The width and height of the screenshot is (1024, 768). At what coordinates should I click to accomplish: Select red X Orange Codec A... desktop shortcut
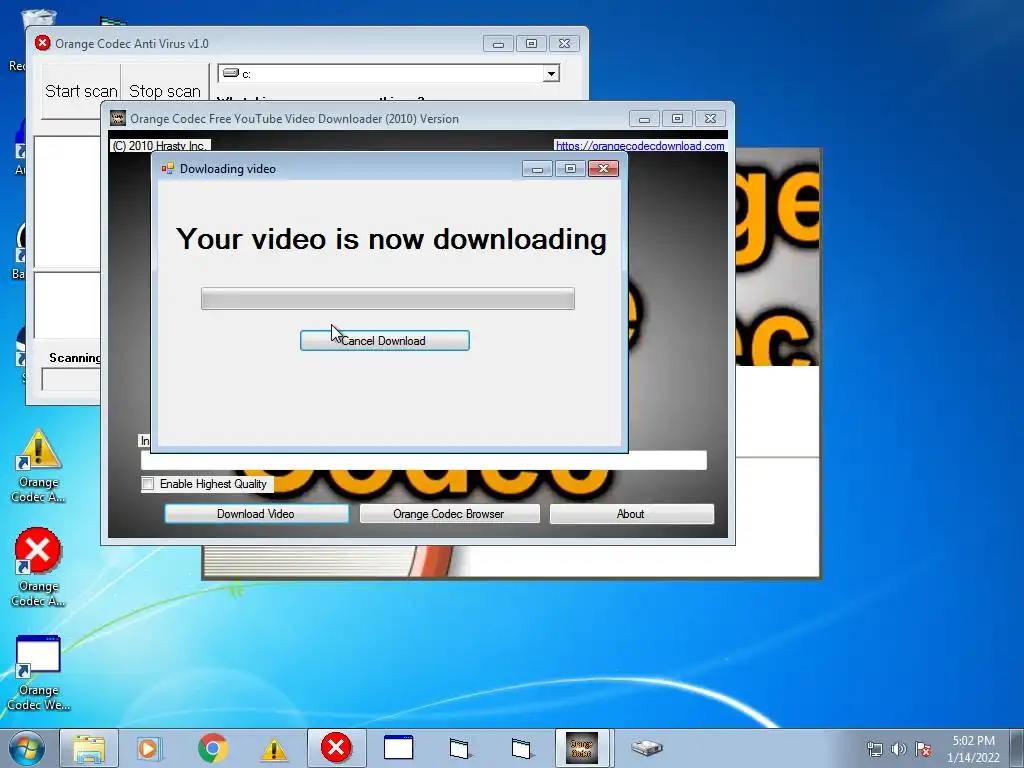click(x=38, y=568)
